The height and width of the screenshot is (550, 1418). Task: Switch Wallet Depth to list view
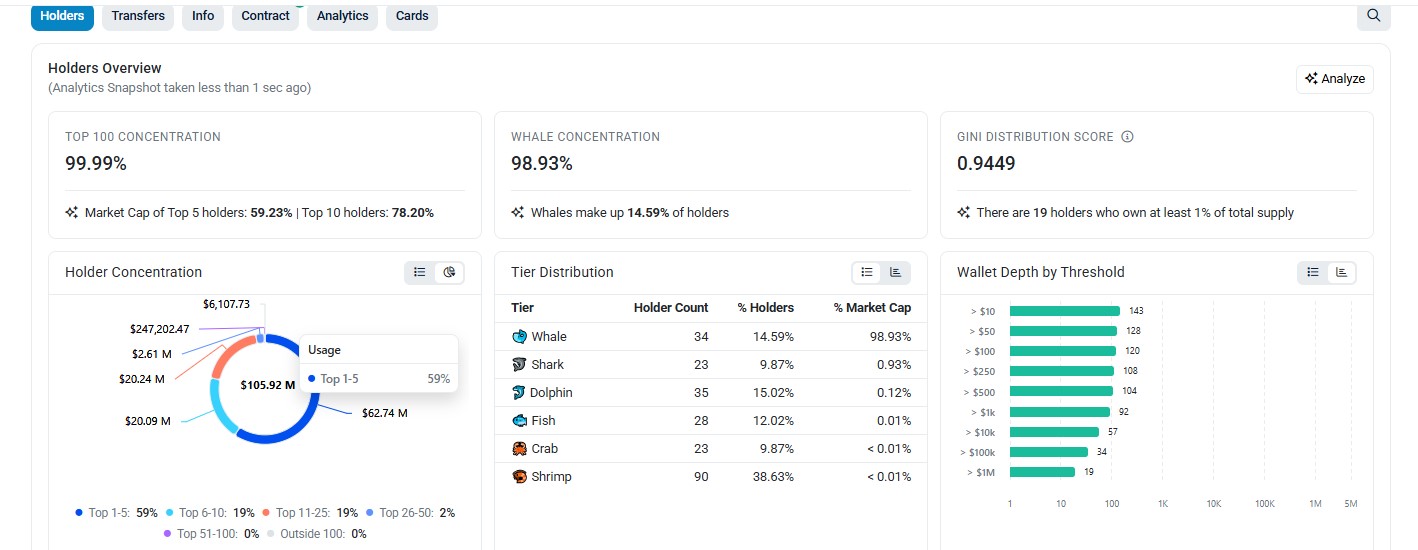coord(1313,272)
